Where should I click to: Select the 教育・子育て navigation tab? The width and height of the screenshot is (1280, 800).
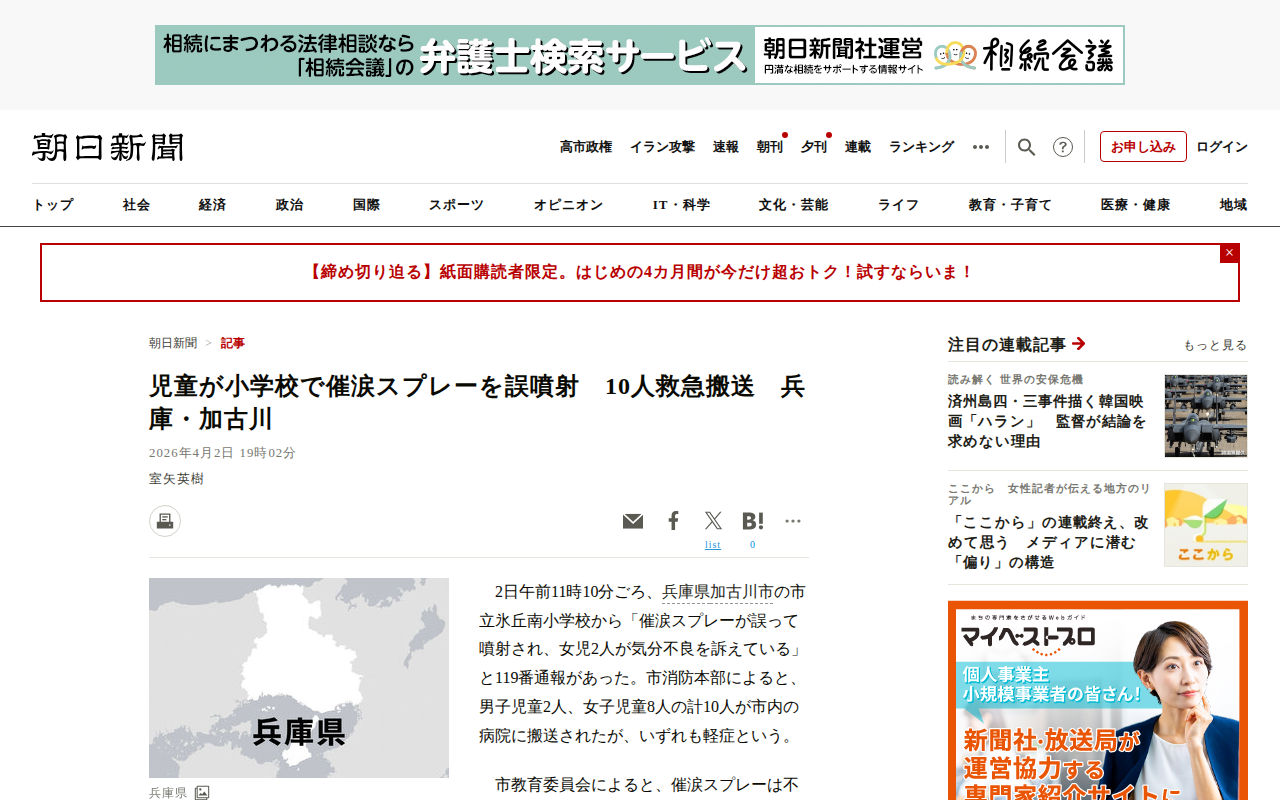[x=1010, y=205]
